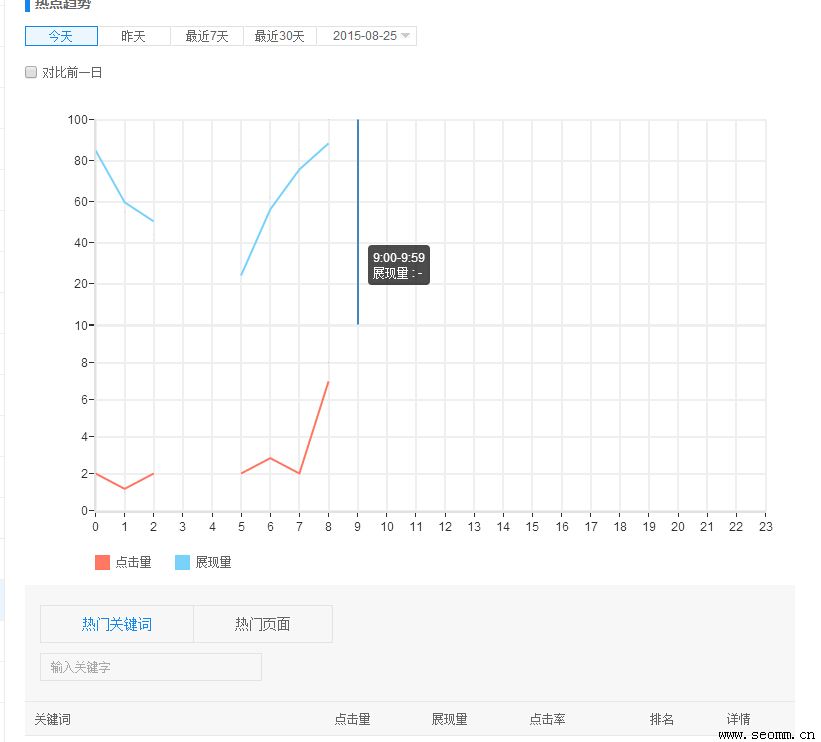Sort by the 点击量 table column header

coord(352,719)
